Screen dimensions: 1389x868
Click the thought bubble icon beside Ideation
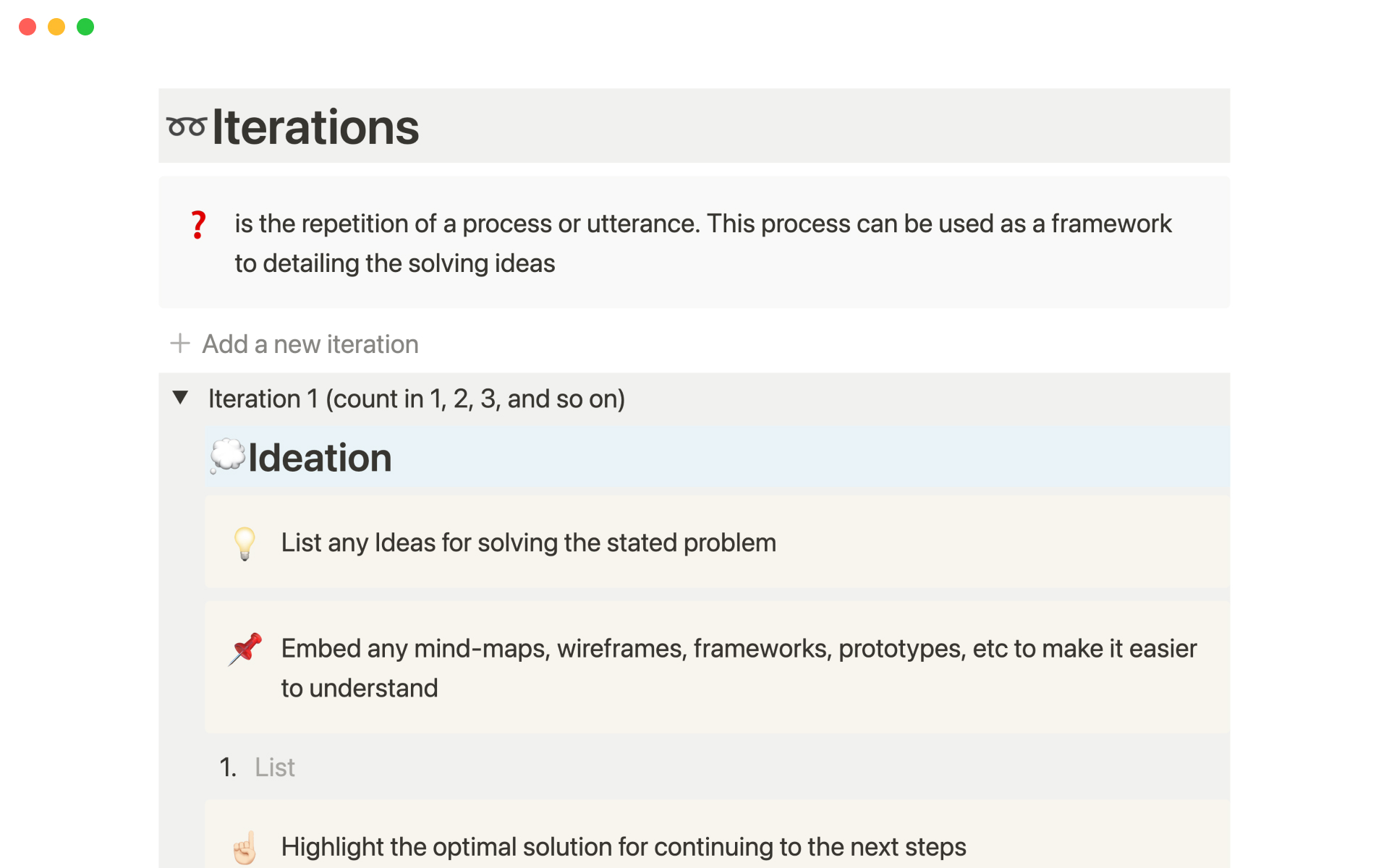point(227,456)
